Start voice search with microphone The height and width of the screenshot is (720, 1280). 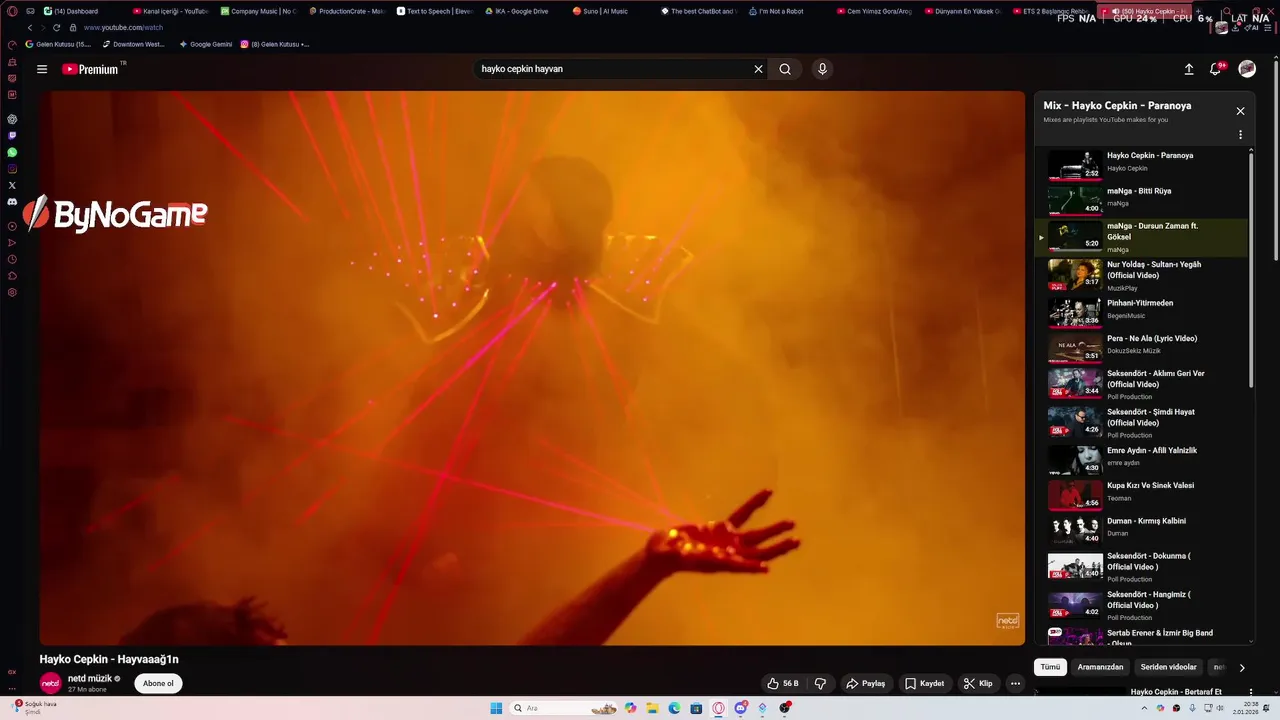pos(822,69)
